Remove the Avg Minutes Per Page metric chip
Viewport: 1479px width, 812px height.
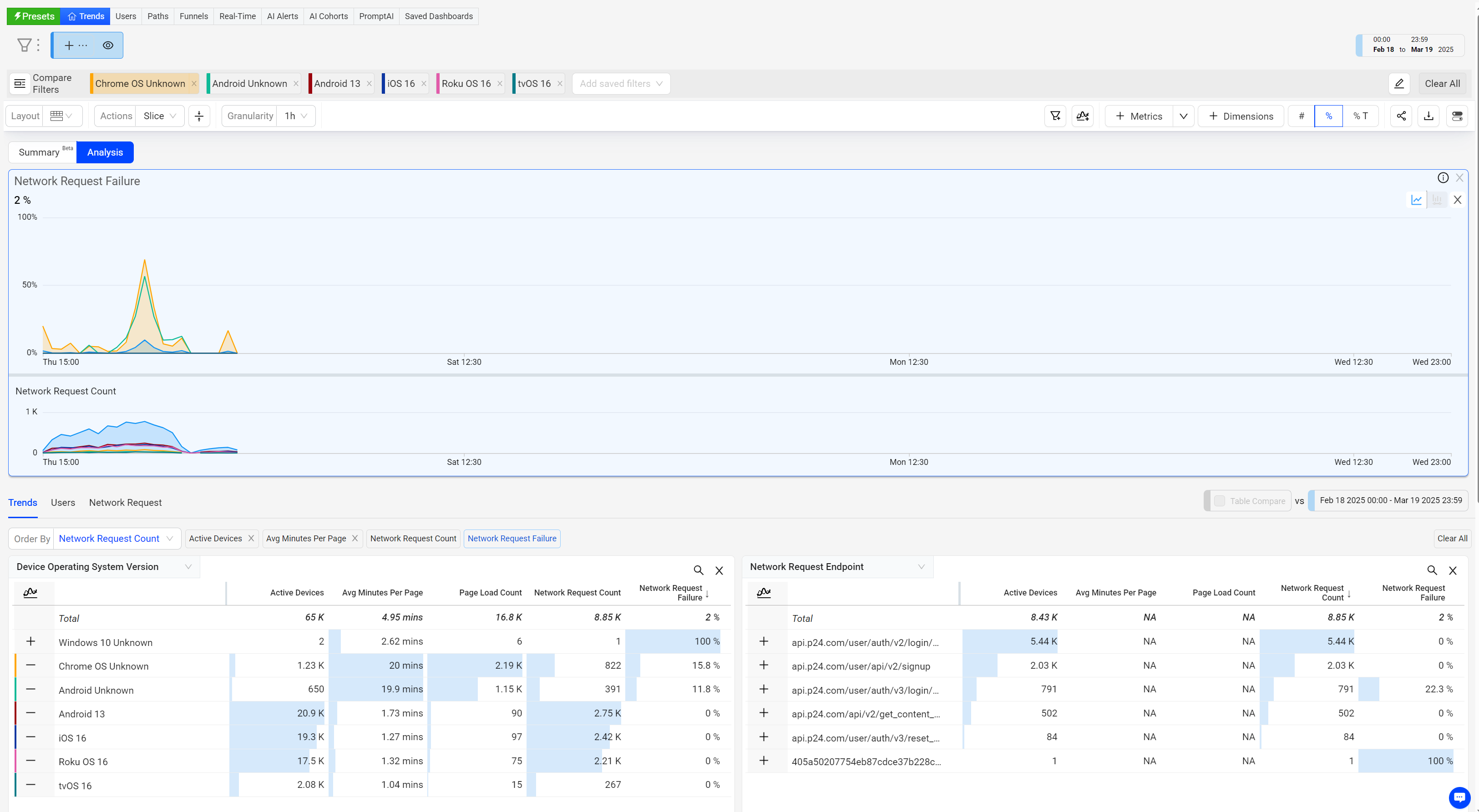click(x=355, y=538)
